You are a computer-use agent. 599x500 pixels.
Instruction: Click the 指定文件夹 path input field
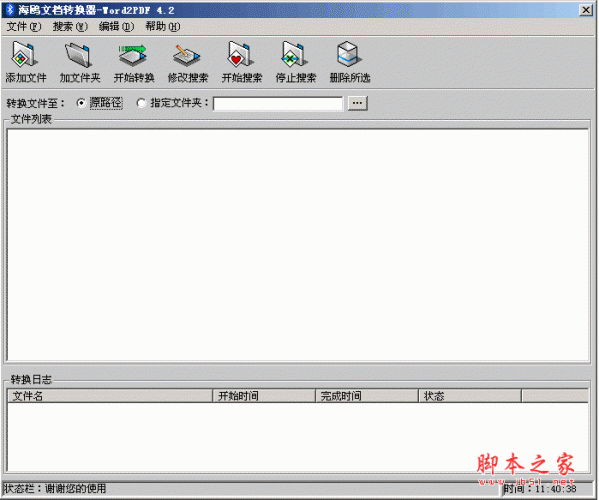tap(278, 104)
